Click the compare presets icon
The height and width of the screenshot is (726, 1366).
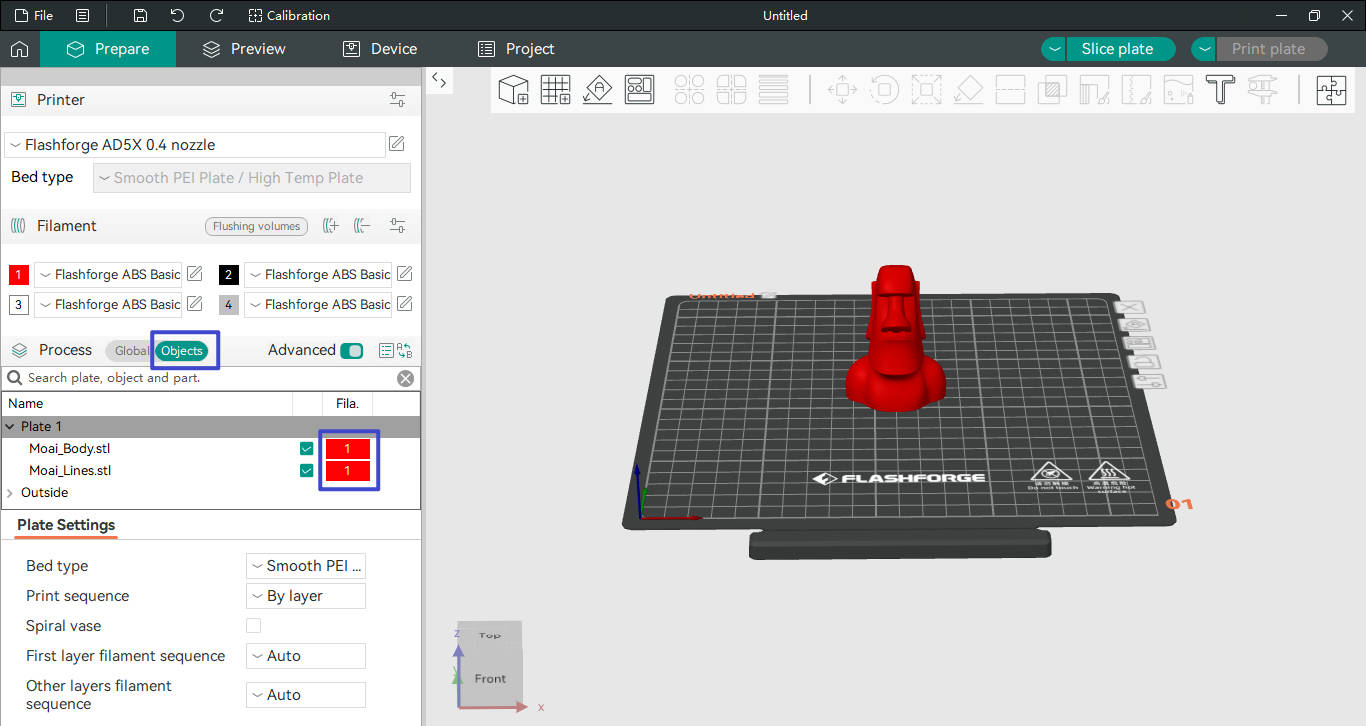coord(405,351)
